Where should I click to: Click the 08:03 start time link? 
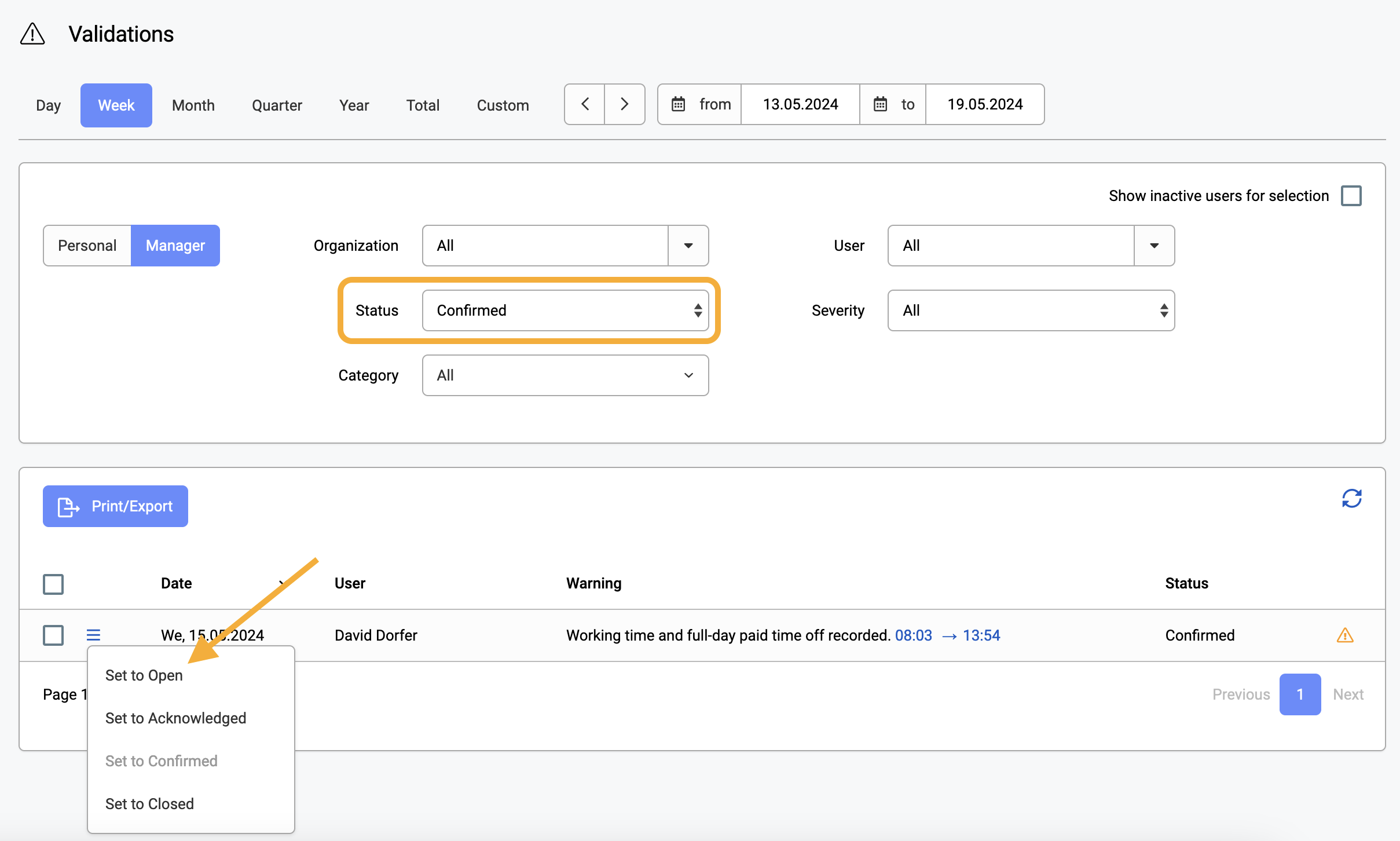click(914, 635)
